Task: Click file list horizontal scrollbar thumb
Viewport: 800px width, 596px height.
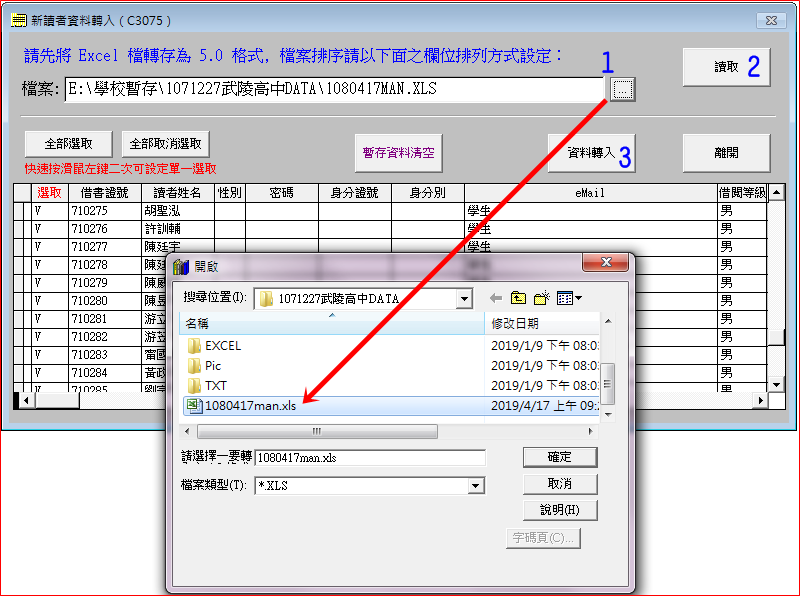Action: [317, 432]
